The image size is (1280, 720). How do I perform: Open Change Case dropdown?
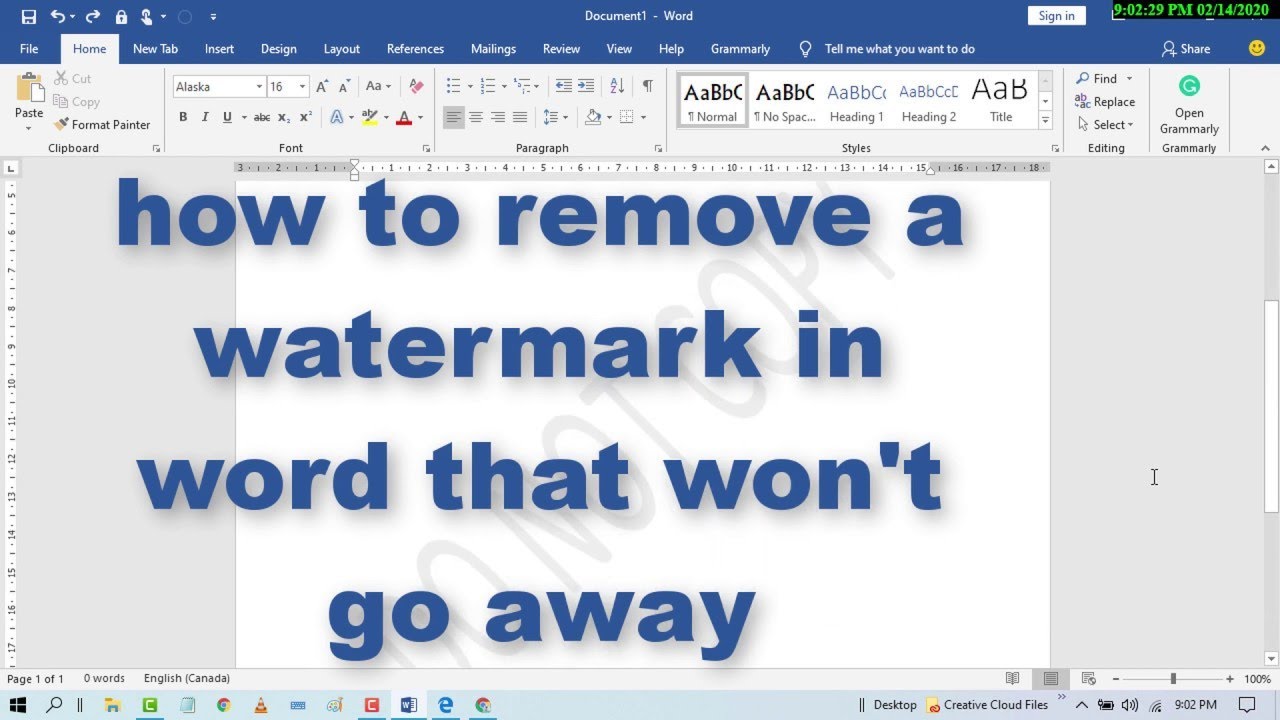379,87
